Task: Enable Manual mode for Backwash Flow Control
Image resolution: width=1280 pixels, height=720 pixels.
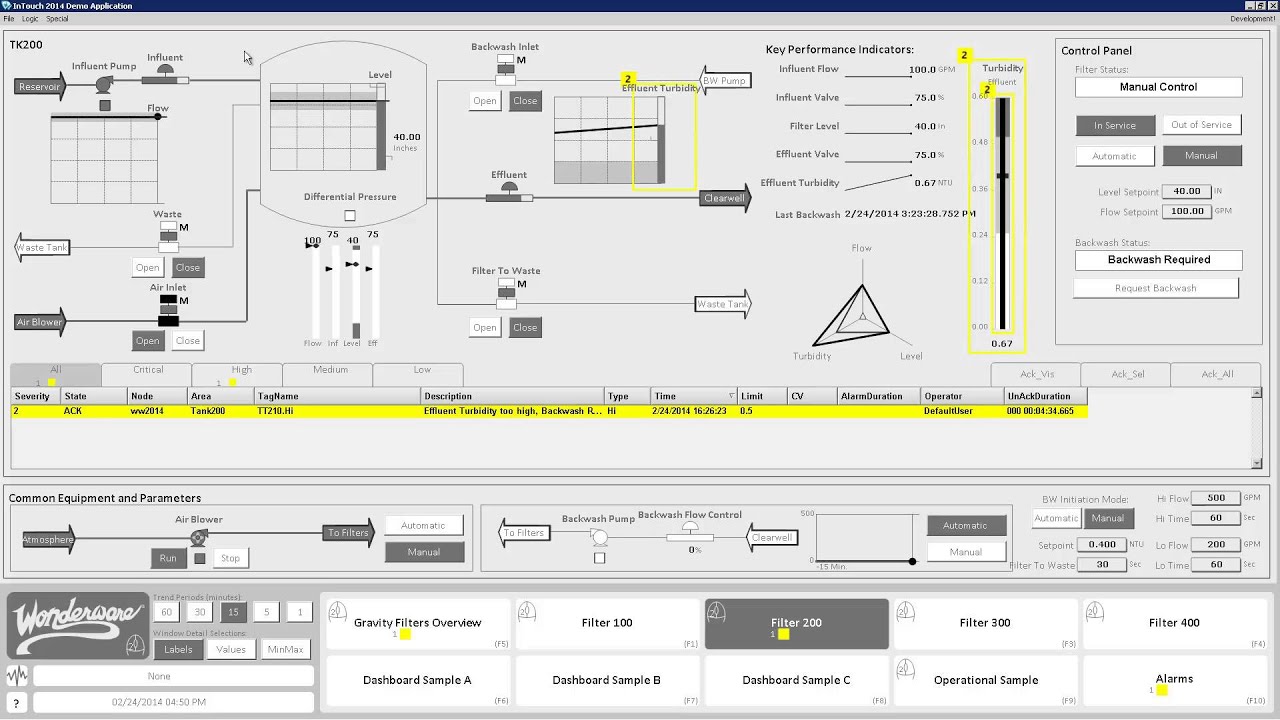Action: pos(966,551)
